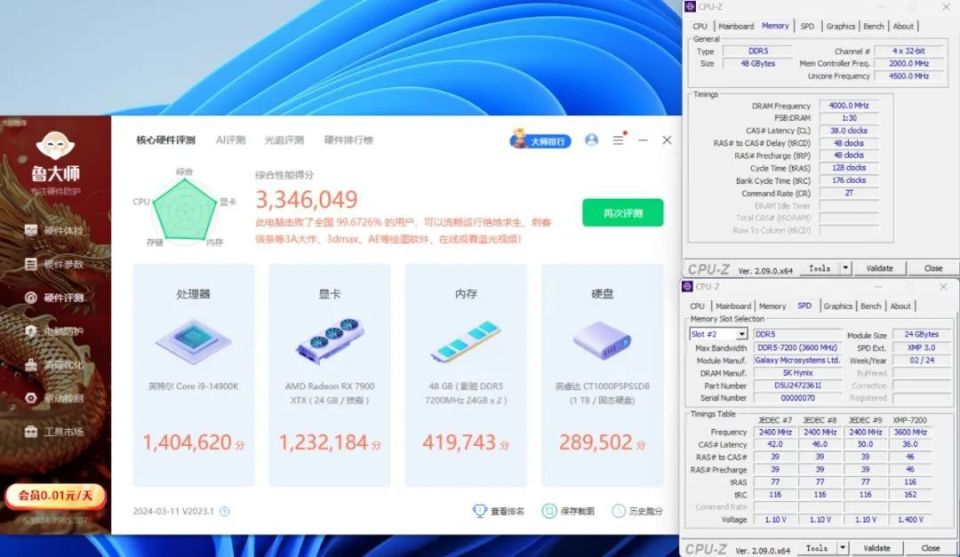
Task: Open CPU tab in upper CPU-Z window
Action: [x=700, y=26]
